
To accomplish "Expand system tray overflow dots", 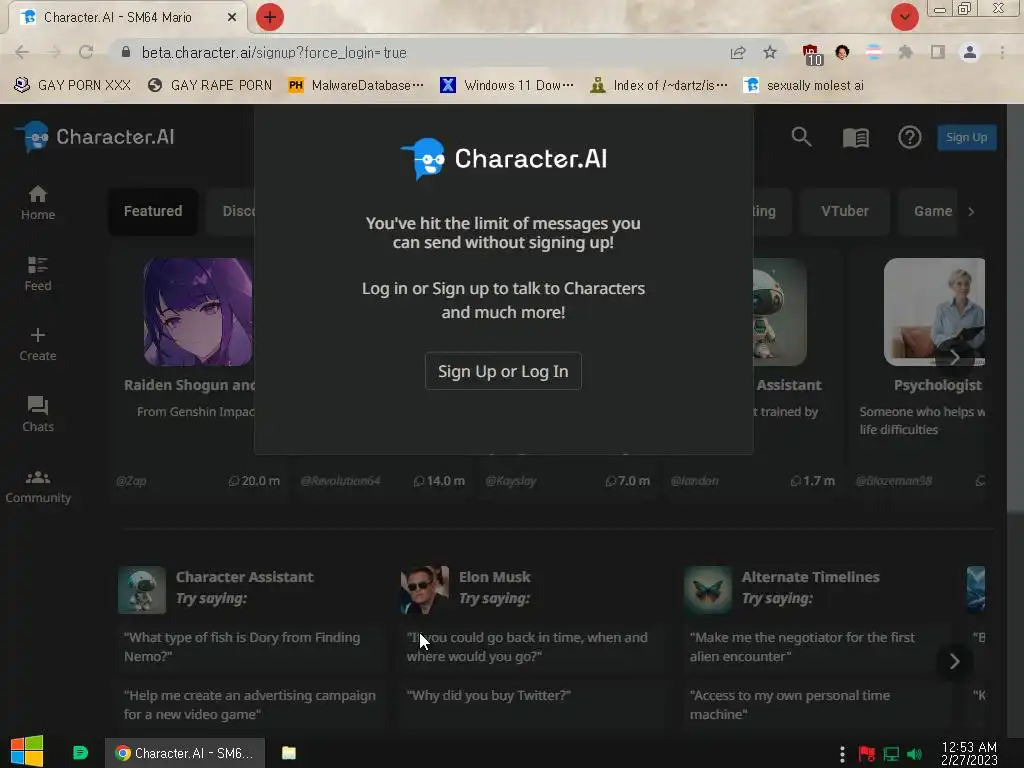I will click(842, 754).
